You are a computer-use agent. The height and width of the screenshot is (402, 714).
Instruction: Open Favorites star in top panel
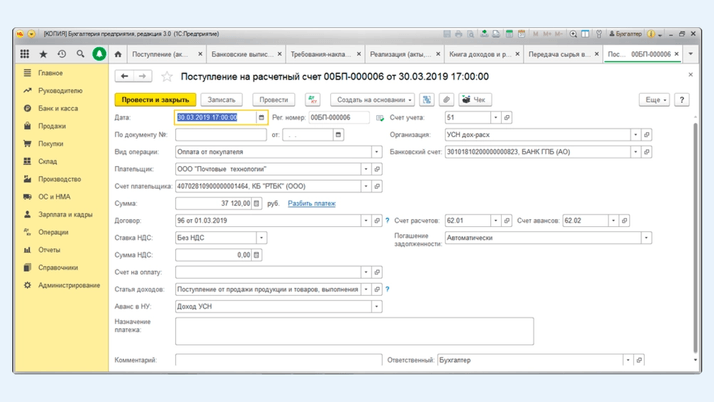43,54
